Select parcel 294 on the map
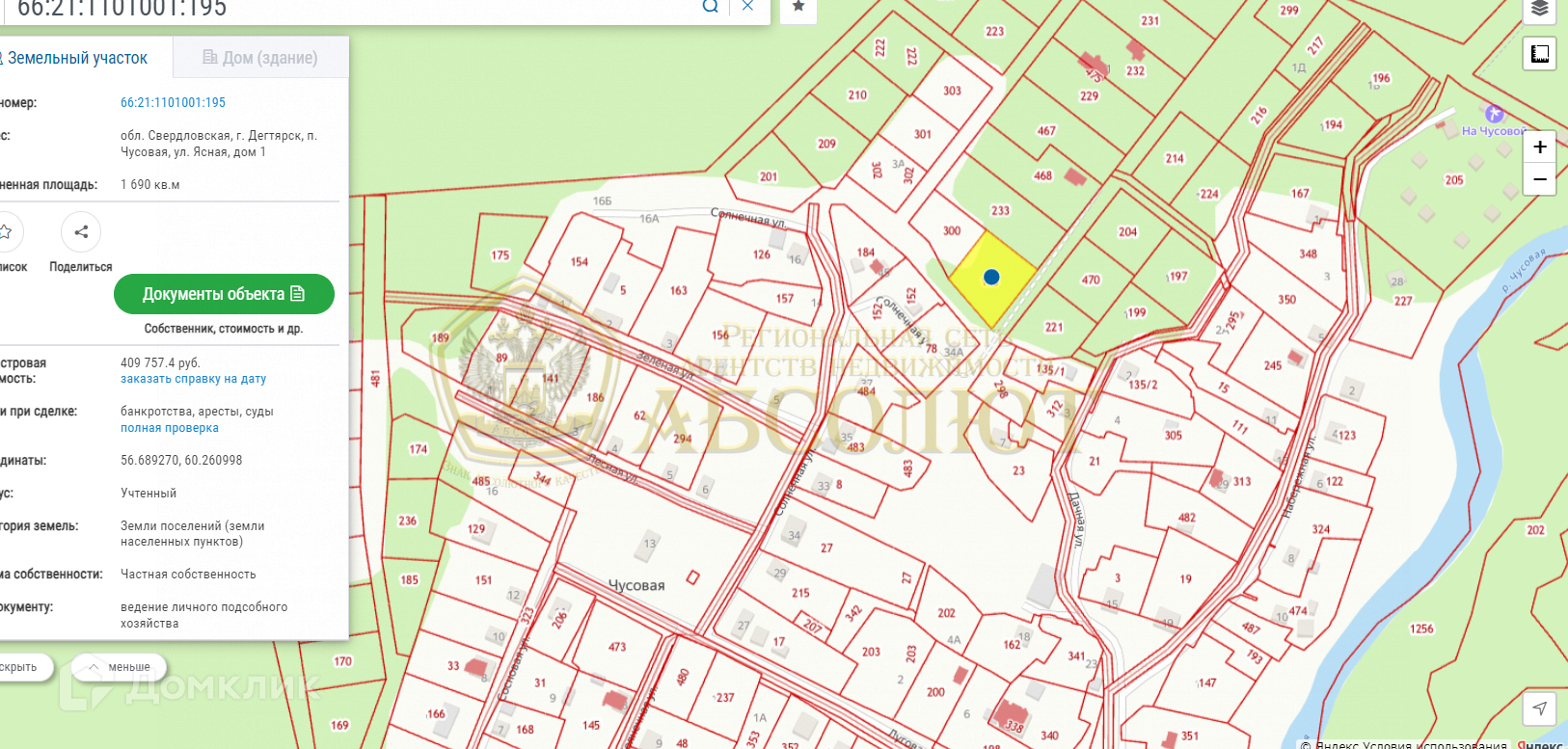Image resolution: width=1568 pixels, height=749 pixels. coord(683,439)
